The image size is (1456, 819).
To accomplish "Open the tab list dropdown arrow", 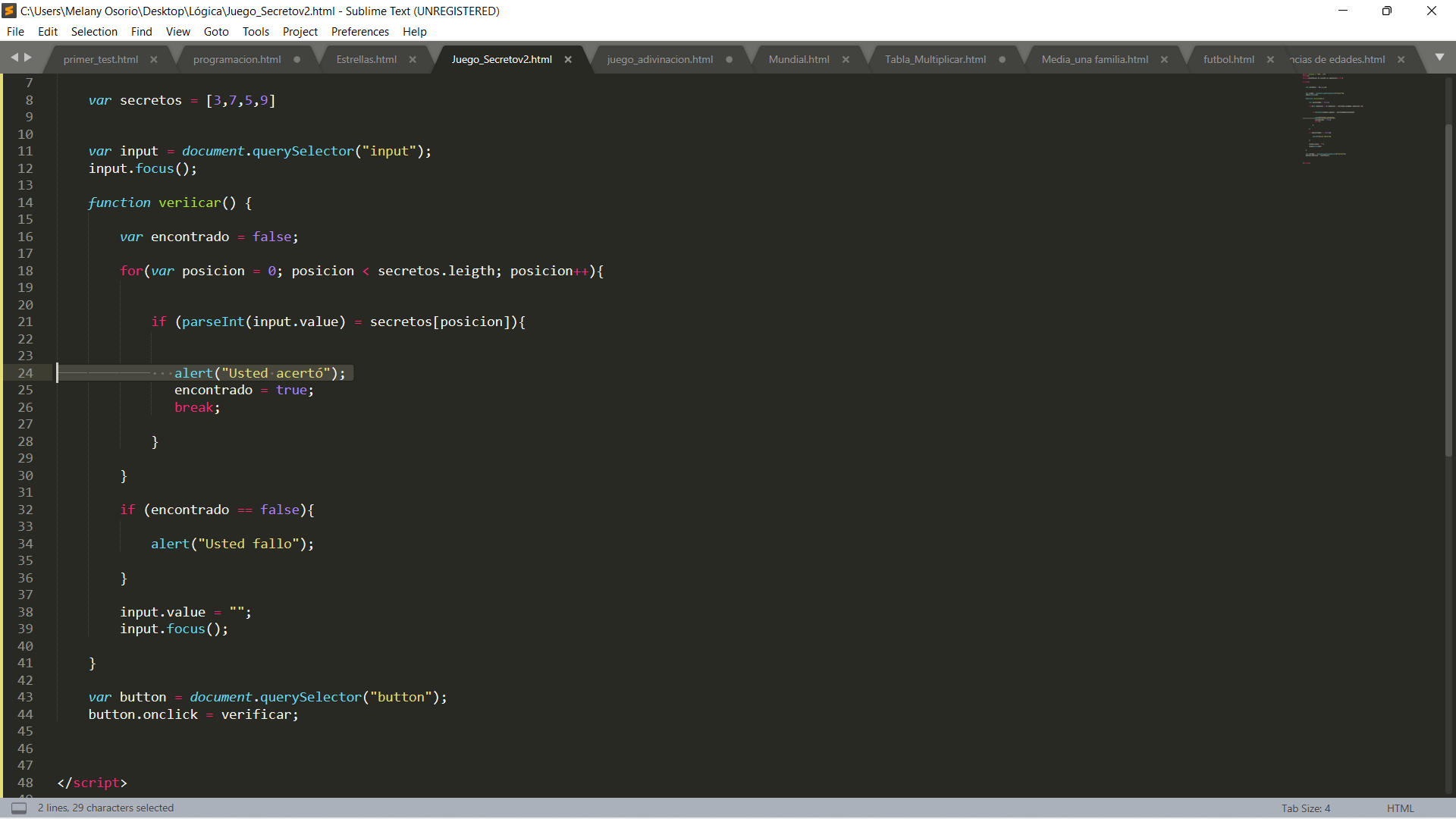I will [x=1439, y=57].
